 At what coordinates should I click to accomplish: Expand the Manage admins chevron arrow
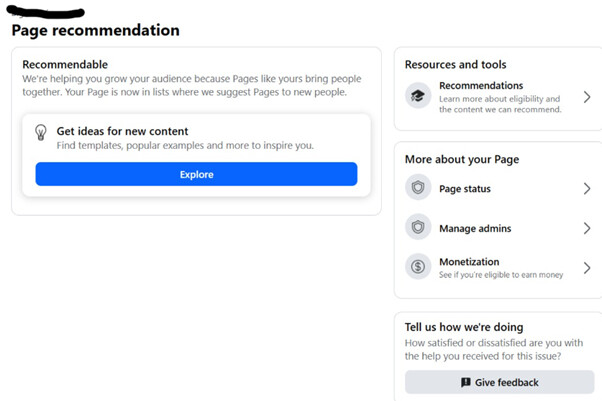587,228
